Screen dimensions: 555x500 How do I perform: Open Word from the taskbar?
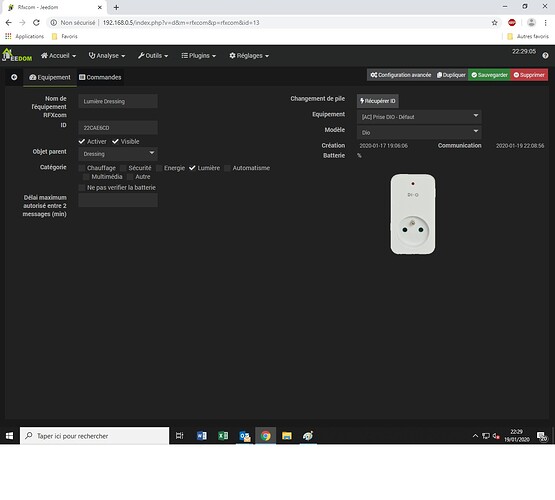(202, 436)
